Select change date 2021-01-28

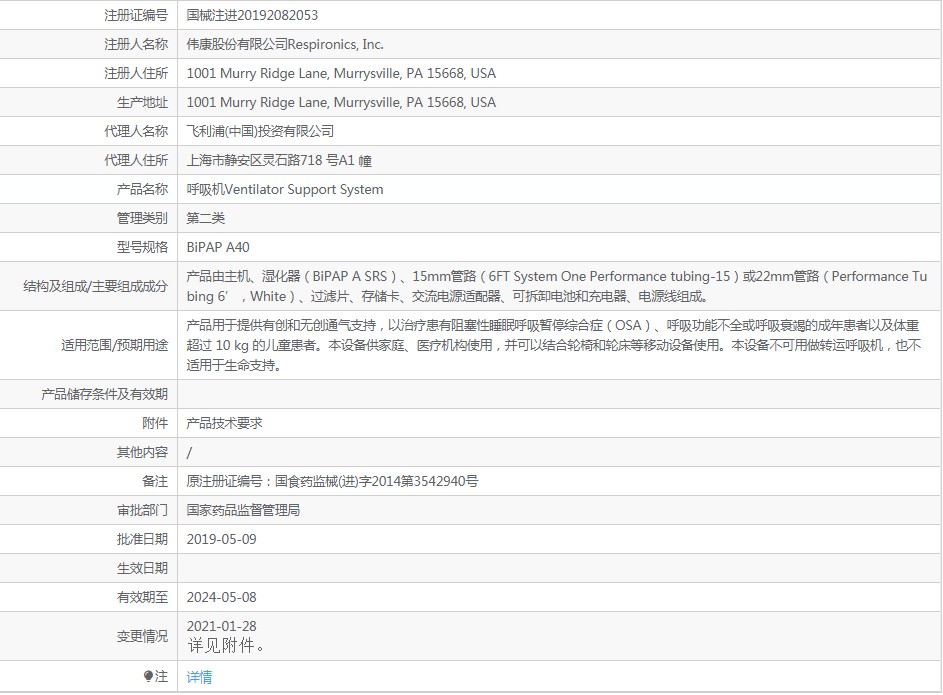pos(221,626)
